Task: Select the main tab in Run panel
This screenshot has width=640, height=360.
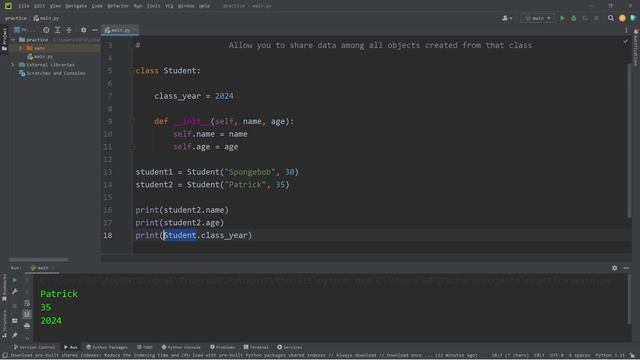Action: click(42, 268)
